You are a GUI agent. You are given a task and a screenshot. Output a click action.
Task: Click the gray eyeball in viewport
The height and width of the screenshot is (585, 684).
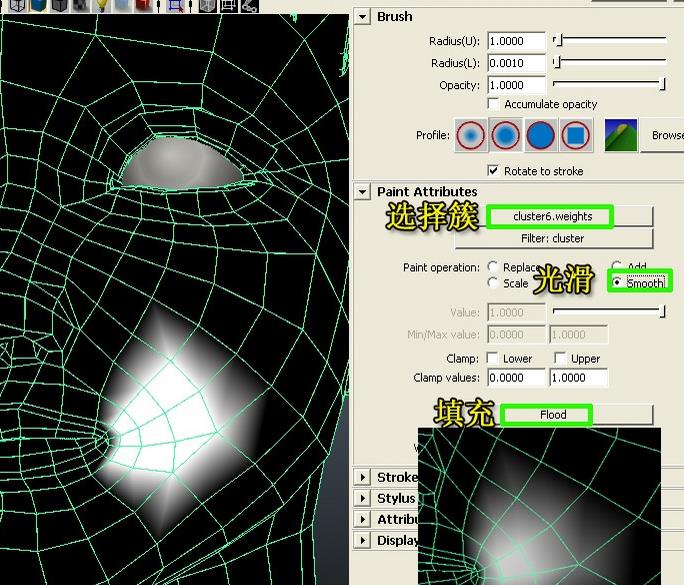point(181,164)
